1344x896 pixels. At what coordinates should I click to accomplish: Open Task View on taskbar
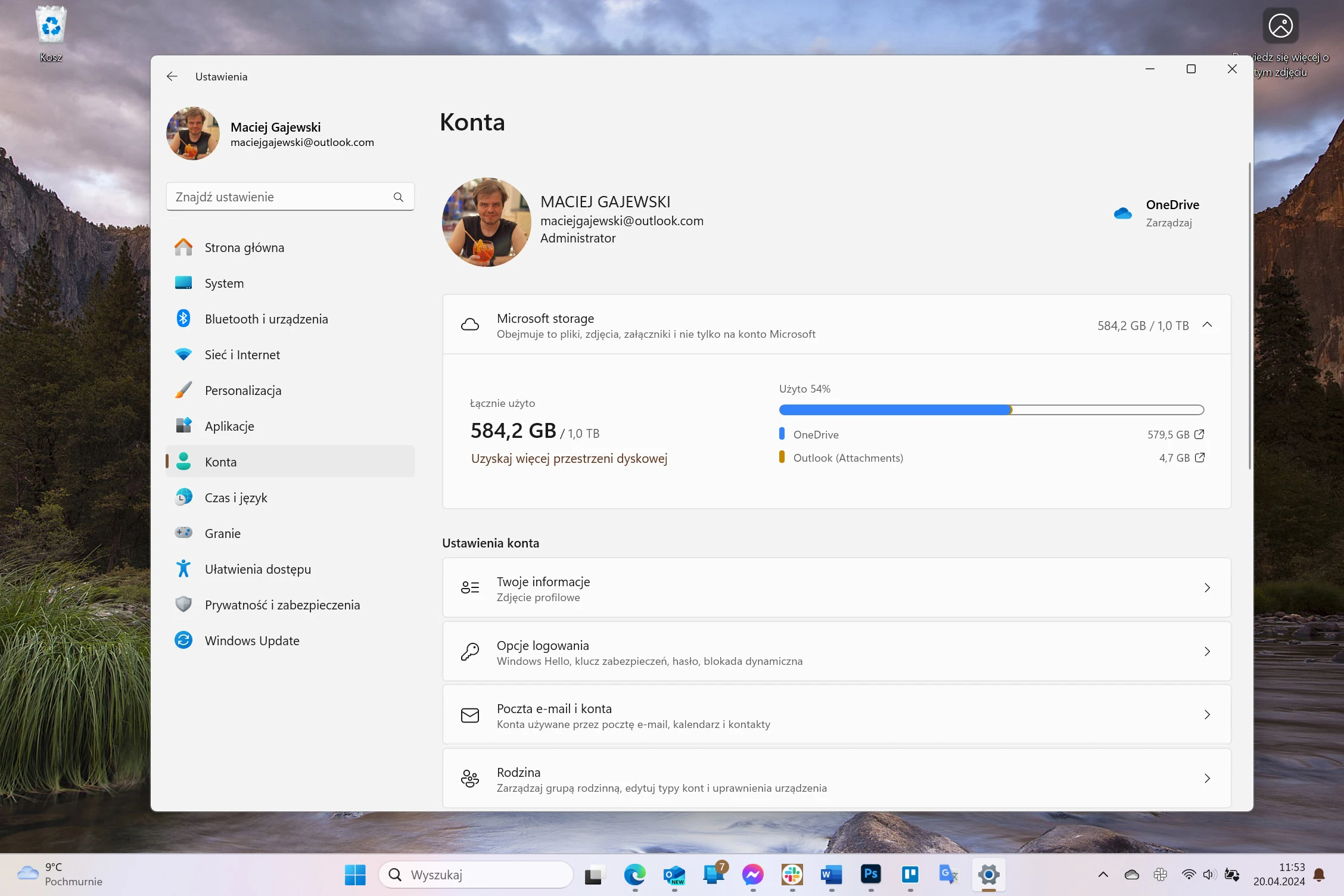(594, 875)
